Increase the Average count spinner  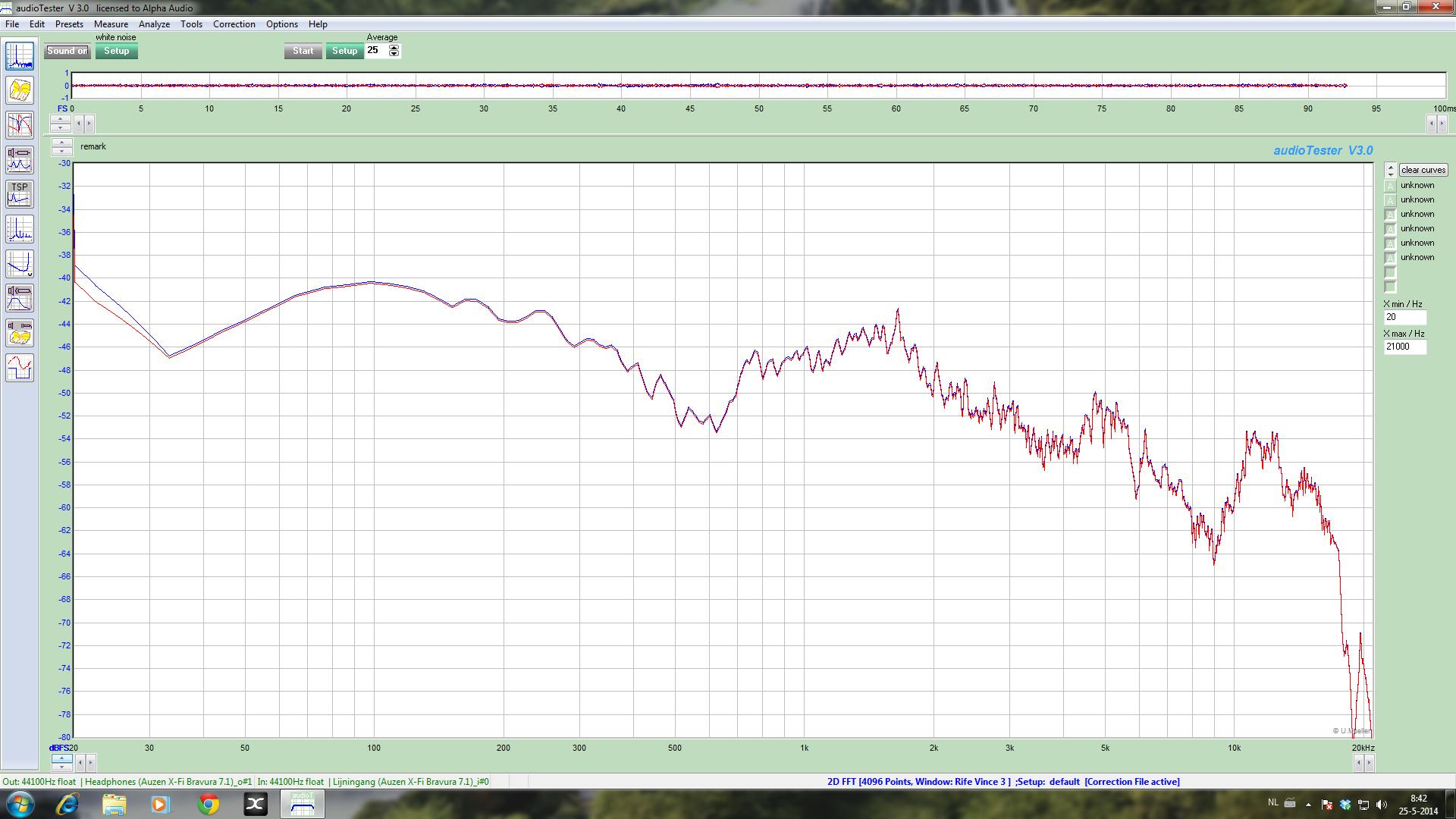click(x=394, y=47)
